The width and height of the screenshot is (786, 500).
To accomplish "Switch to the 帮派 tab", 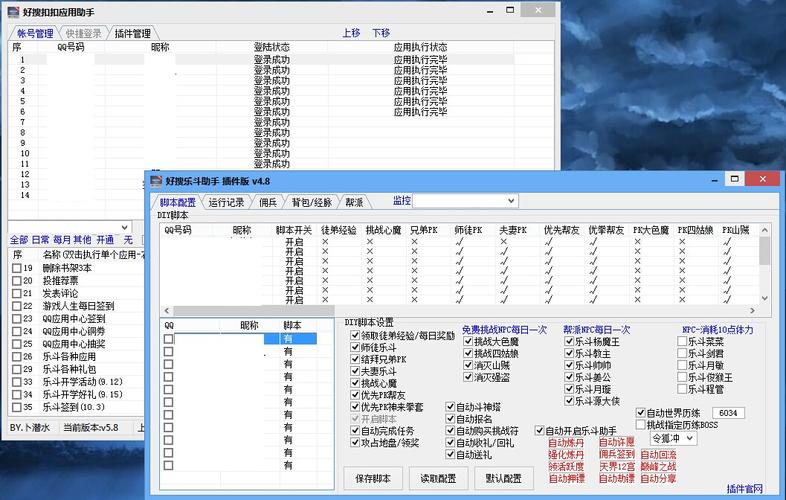I will click(x=354, y=202).
